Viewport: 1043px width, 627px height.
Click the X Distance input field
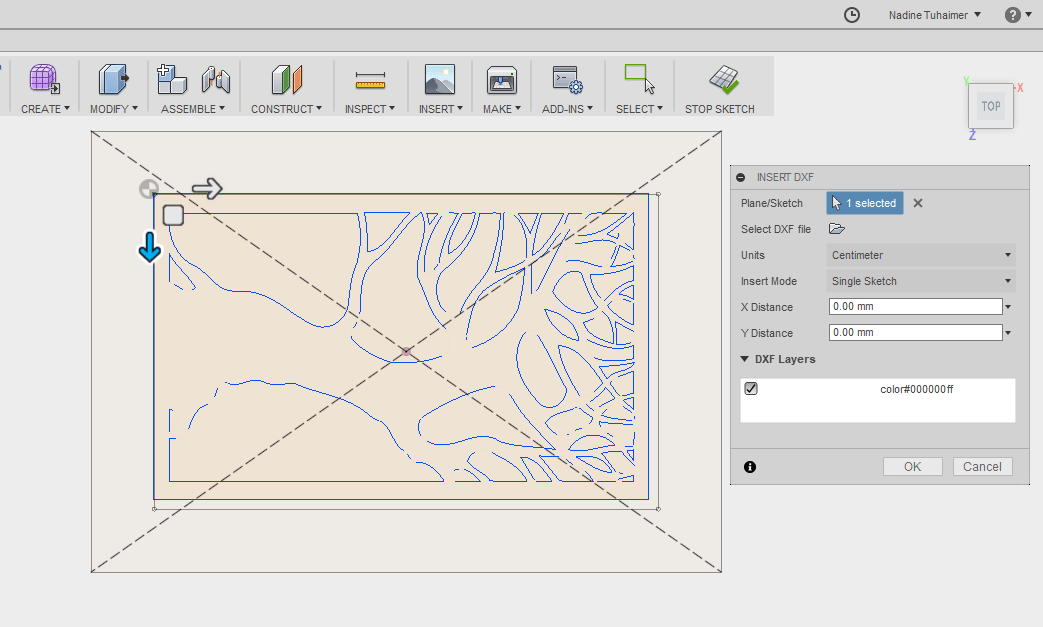tap(915, 307)
